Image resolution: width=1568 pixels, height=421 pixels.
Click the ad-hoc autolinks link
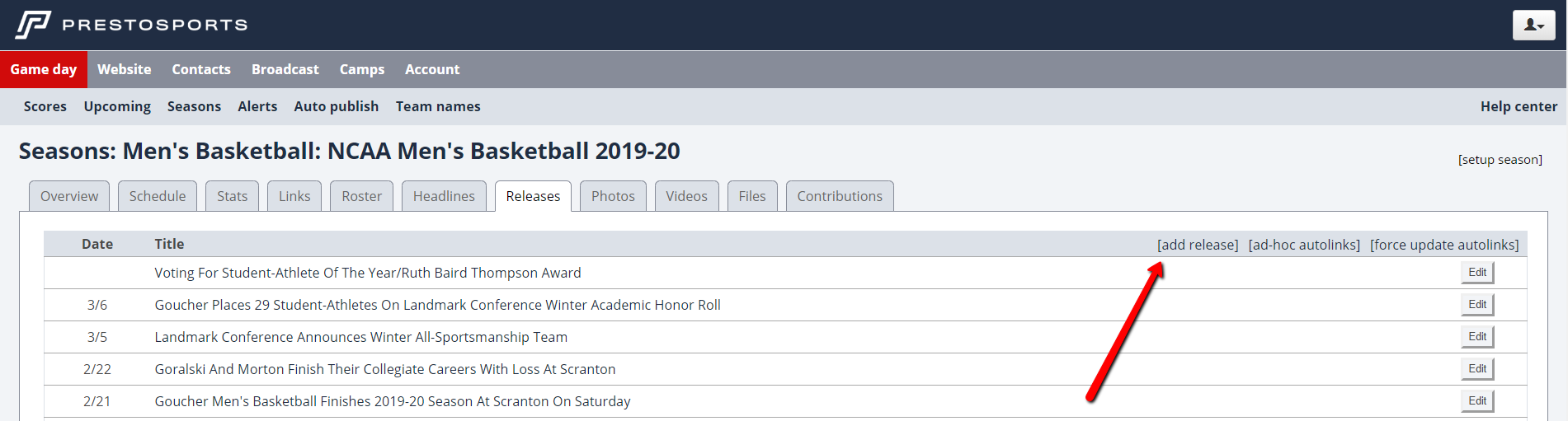1303,246
